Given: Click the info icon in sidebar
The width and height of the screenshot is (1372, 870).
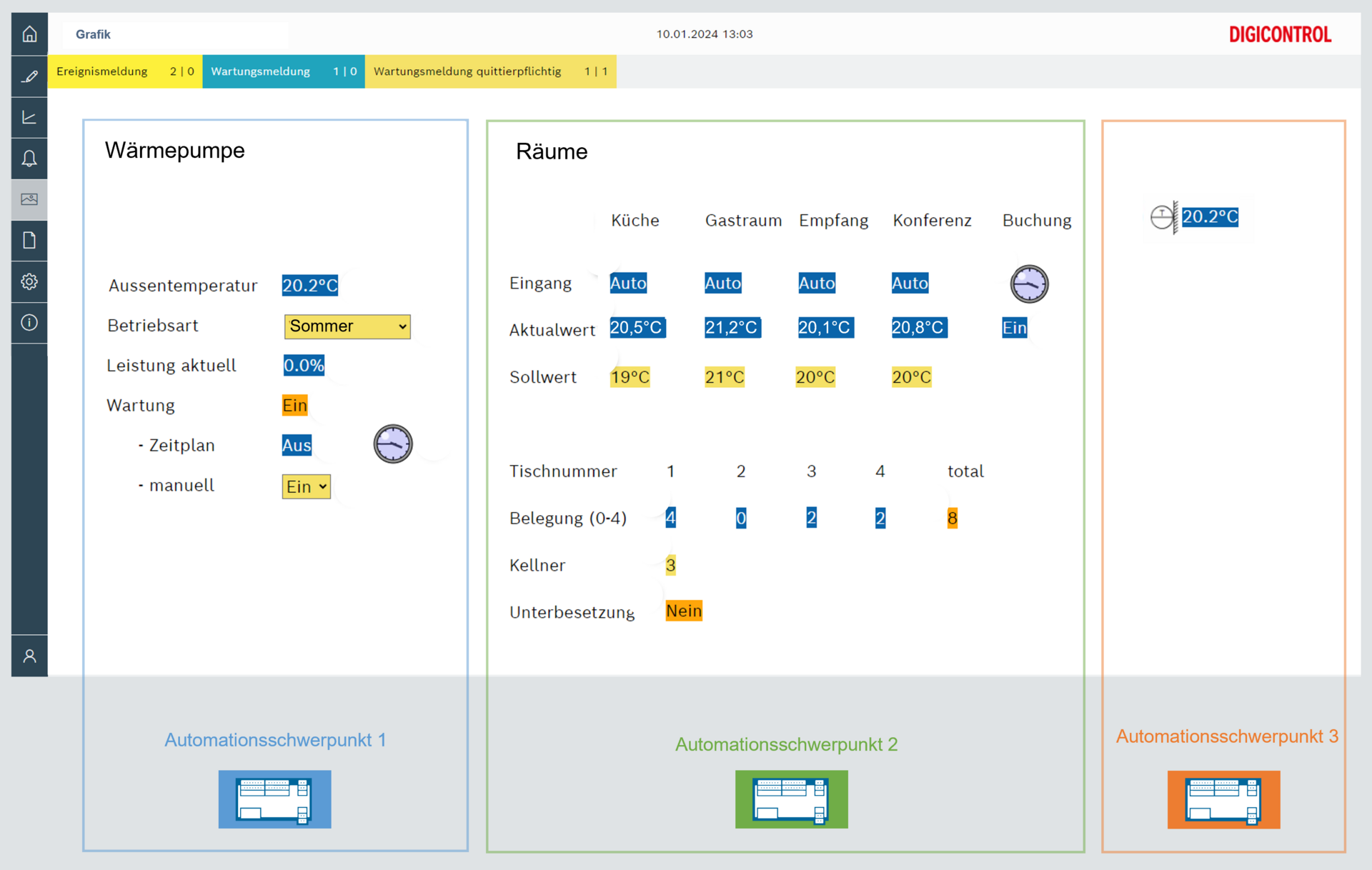Looking at the screenshot, I should pyautogui.click(x=29, y=322).
